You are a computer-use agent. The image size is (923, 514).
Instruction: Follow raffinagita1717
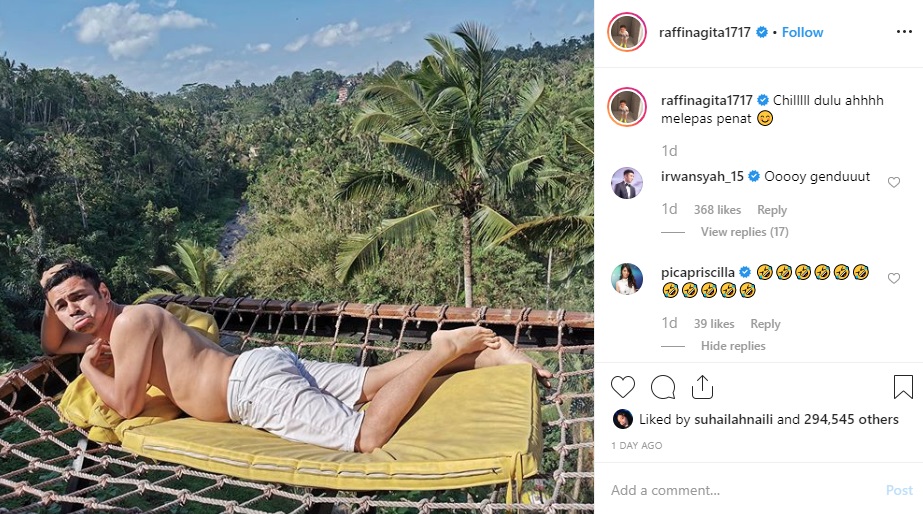tap(802, 32)
